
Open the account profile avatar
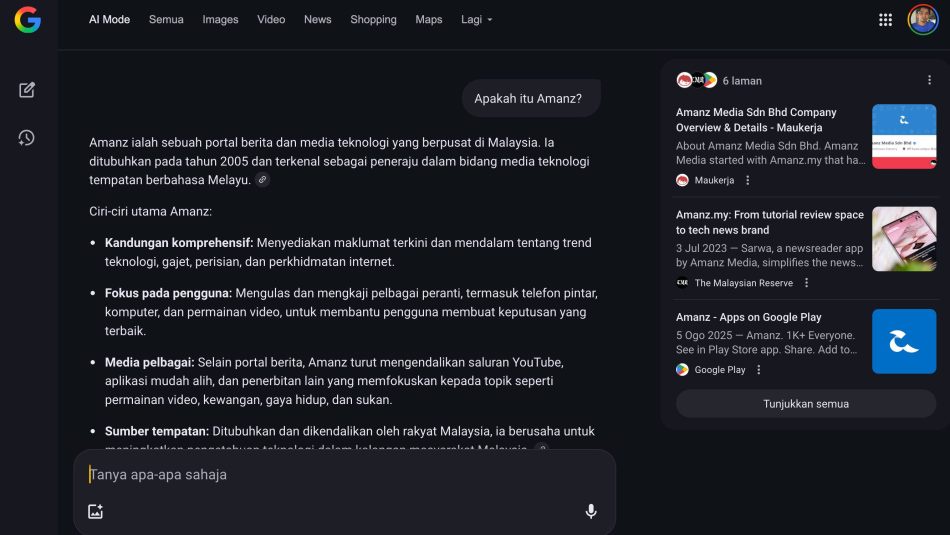[x=923, y=20]
